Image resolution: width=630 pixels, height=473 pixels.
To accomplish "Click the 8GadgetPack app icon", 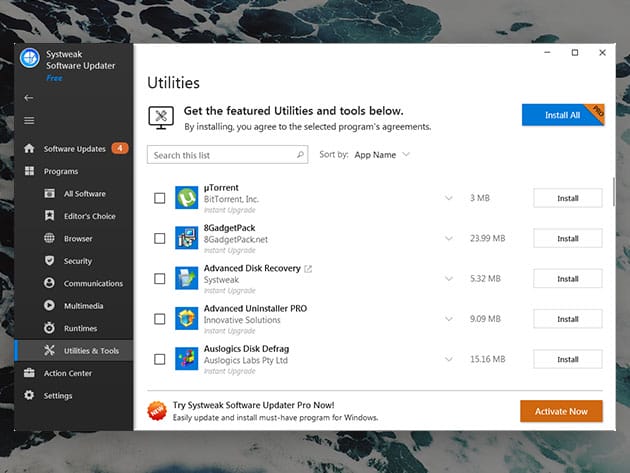I will tap(186, 238).
